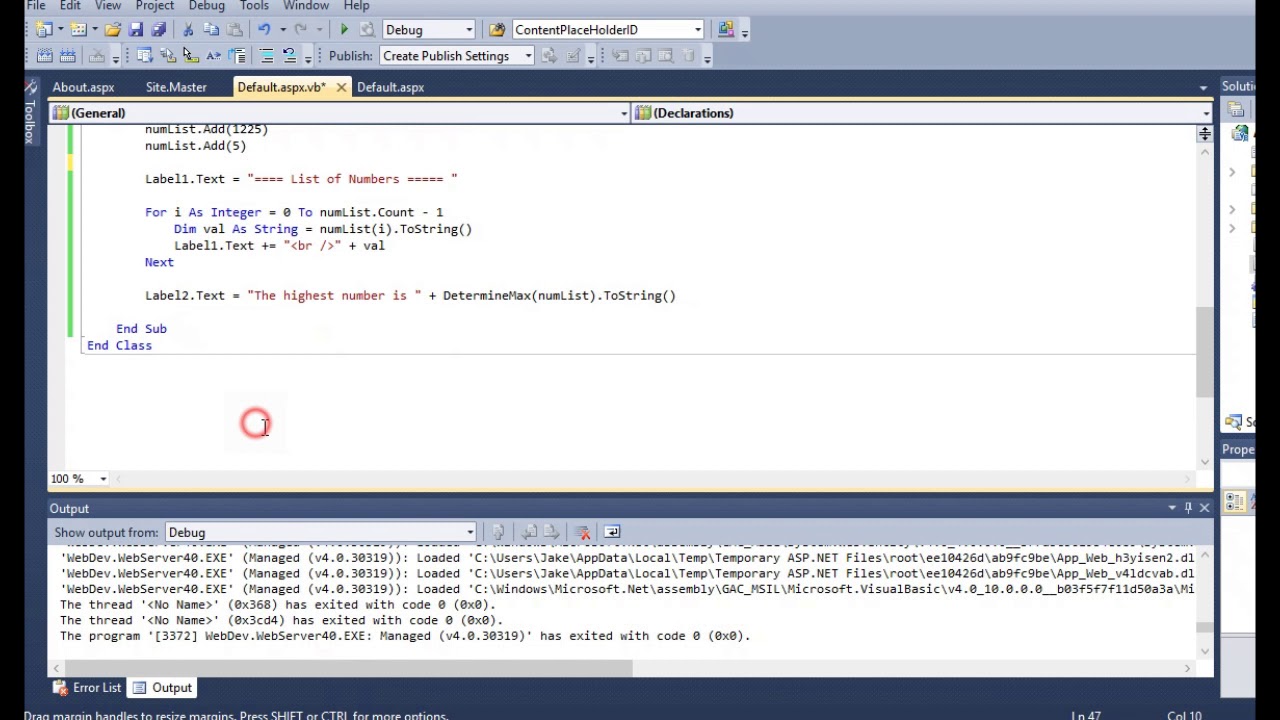Open the Project menu

155,6
